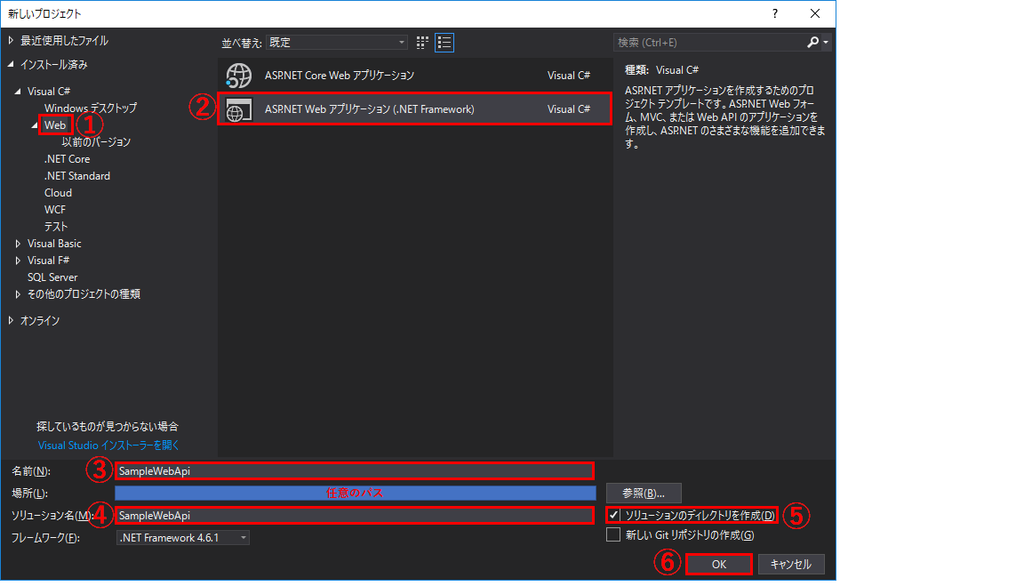
Task: Select the Test category
Action: [x=56, y=227]
